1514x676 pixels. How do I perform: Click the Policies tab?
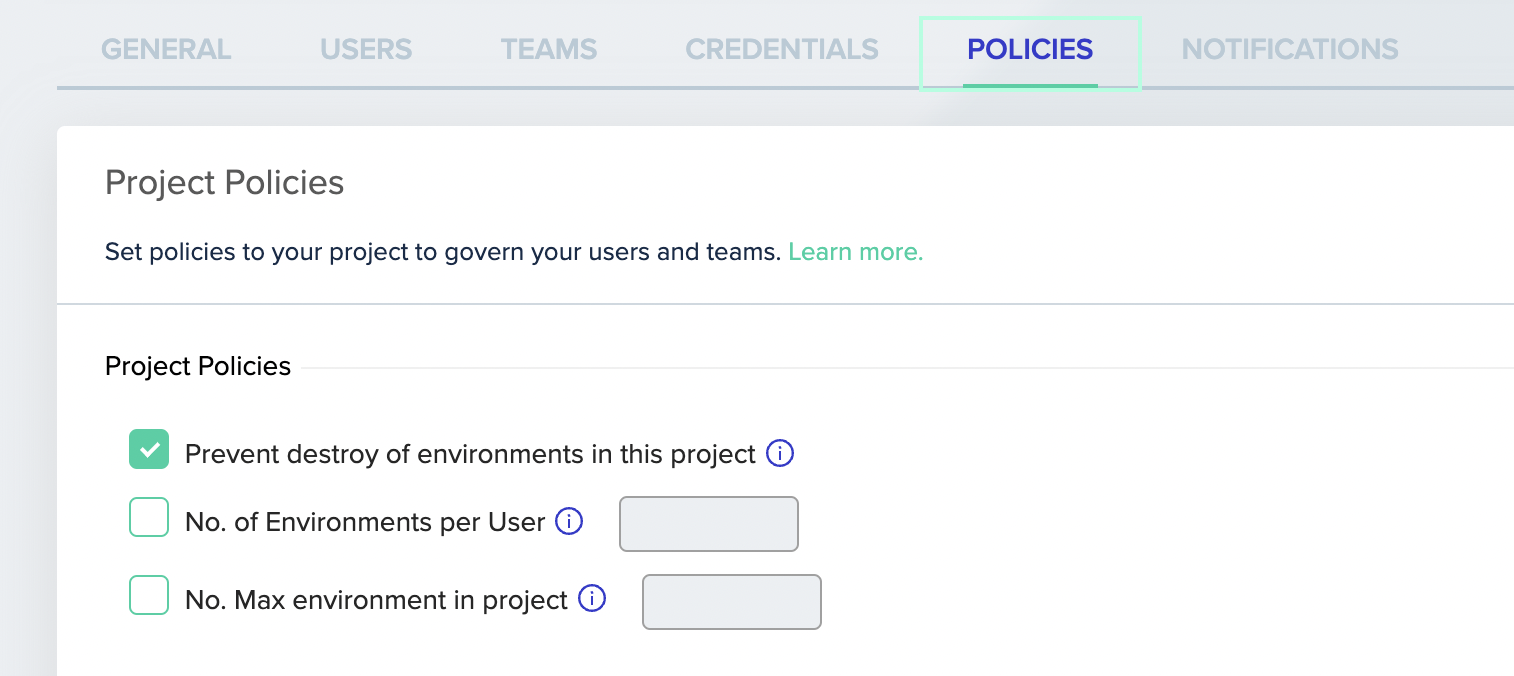[1030, 49]
